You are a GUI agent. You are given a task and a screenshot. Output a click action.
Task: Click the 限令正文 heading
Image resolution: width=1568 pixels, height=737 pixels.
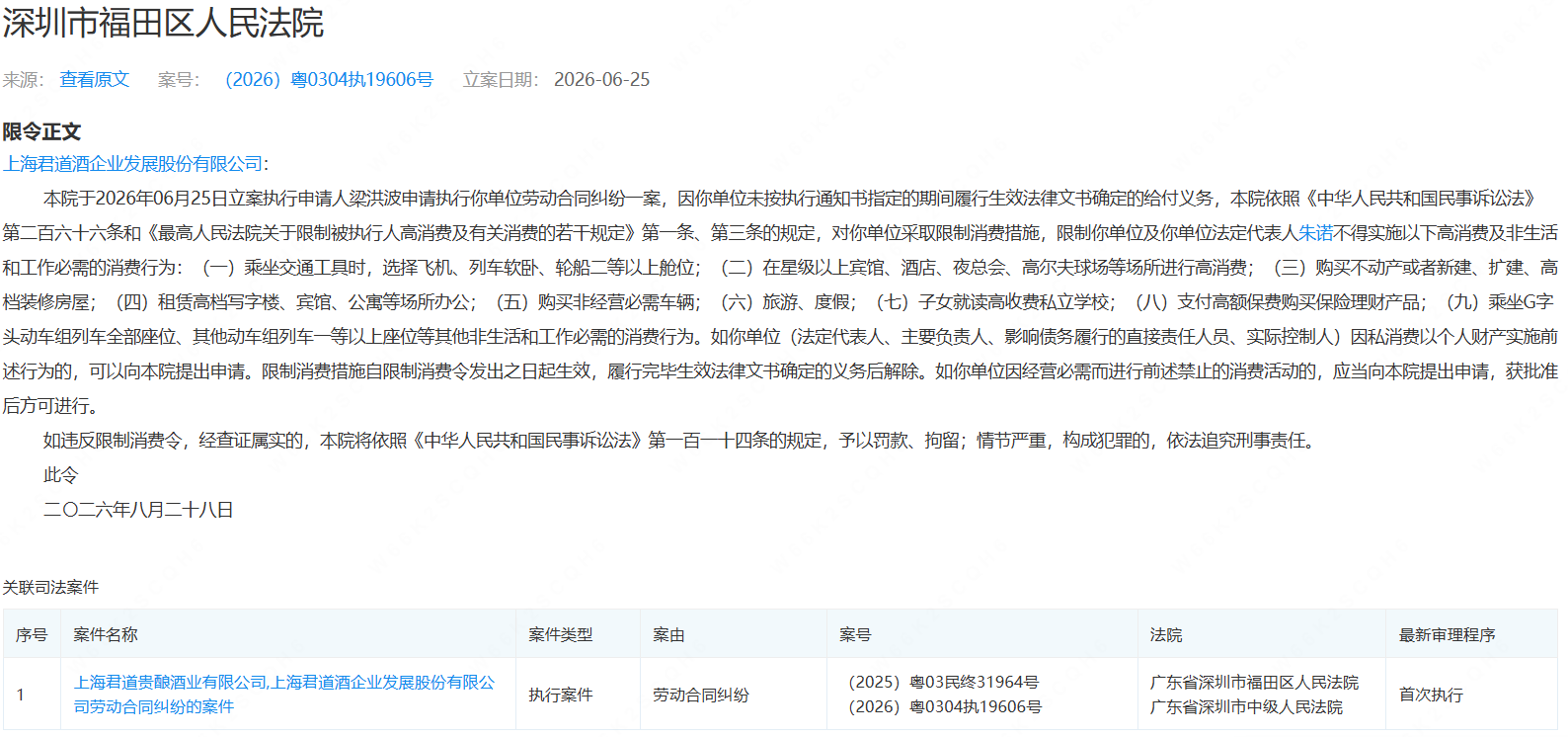41,131
